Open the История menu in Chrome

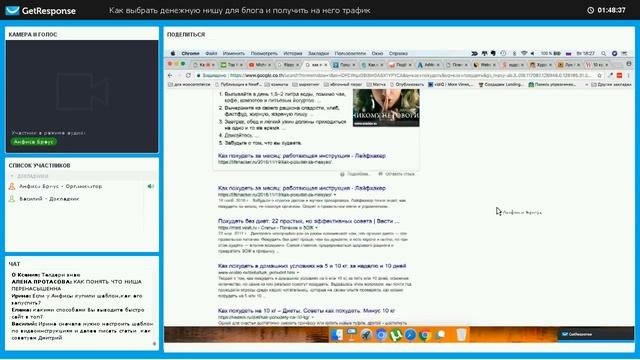tap(293, 53)
